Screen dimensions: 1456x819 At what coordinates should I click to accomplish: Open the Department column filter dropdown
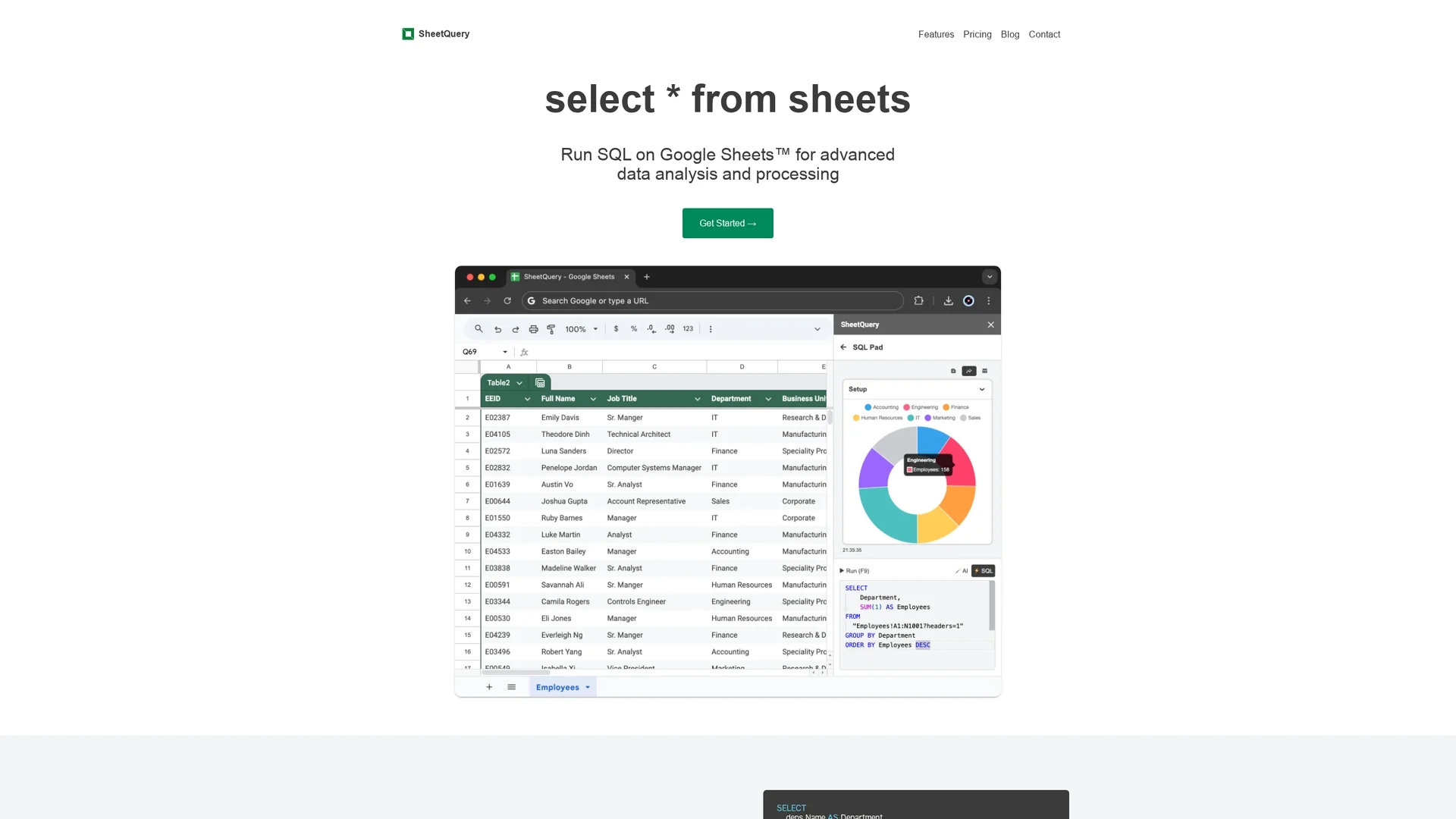[x=768, y=399]
